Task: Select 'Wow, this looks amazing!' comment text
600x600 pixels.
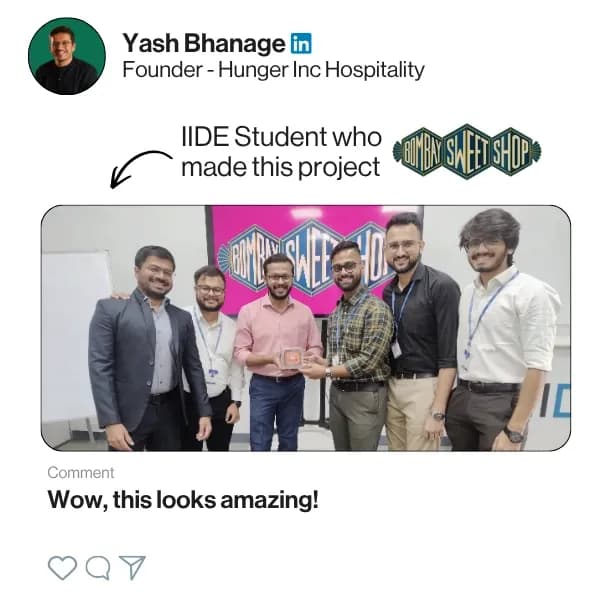Action: (183, 500)
